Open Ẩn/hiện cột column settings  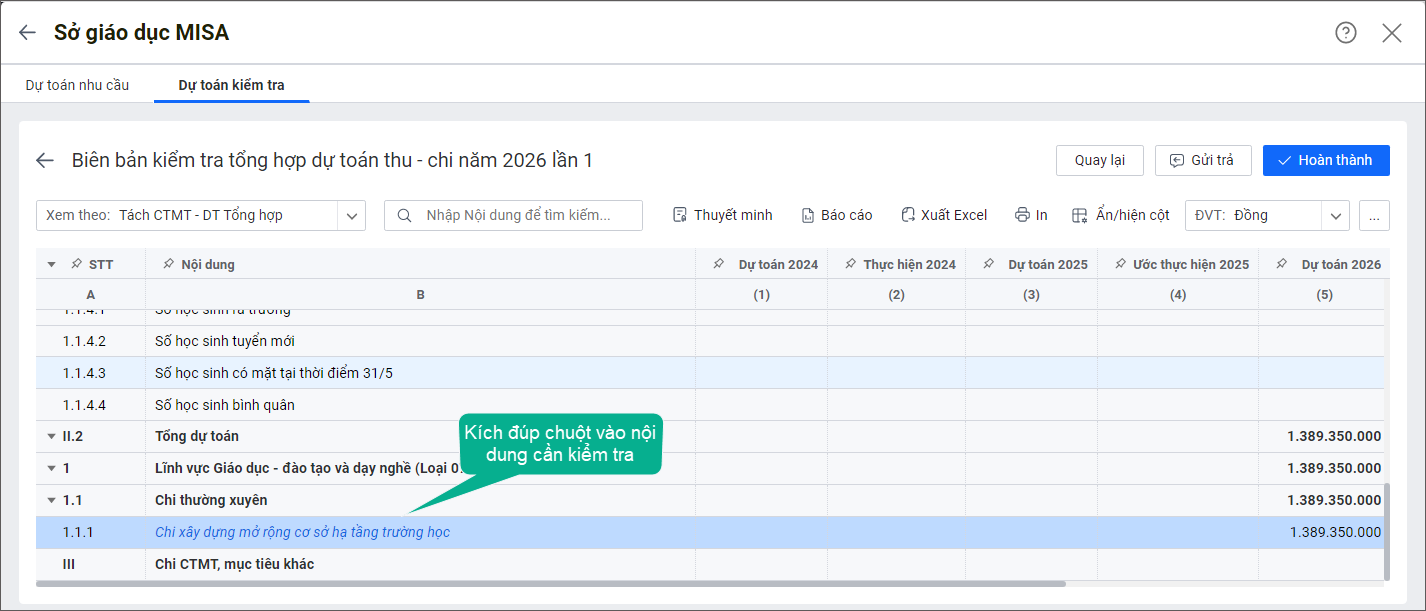pos(1120,215)
